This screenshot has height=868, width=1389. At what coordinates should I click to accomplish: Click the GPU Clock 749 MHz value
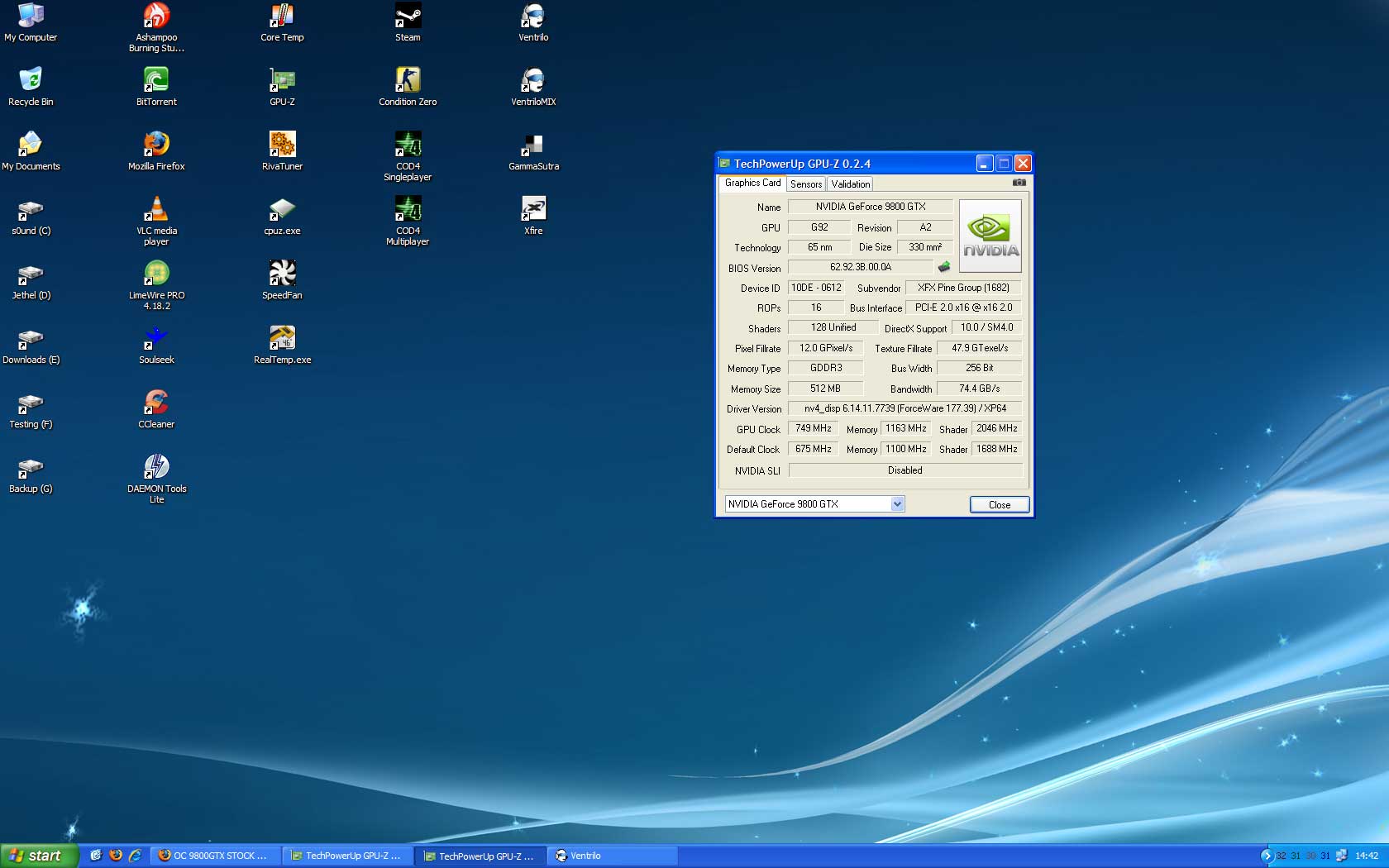coord(814,428)
